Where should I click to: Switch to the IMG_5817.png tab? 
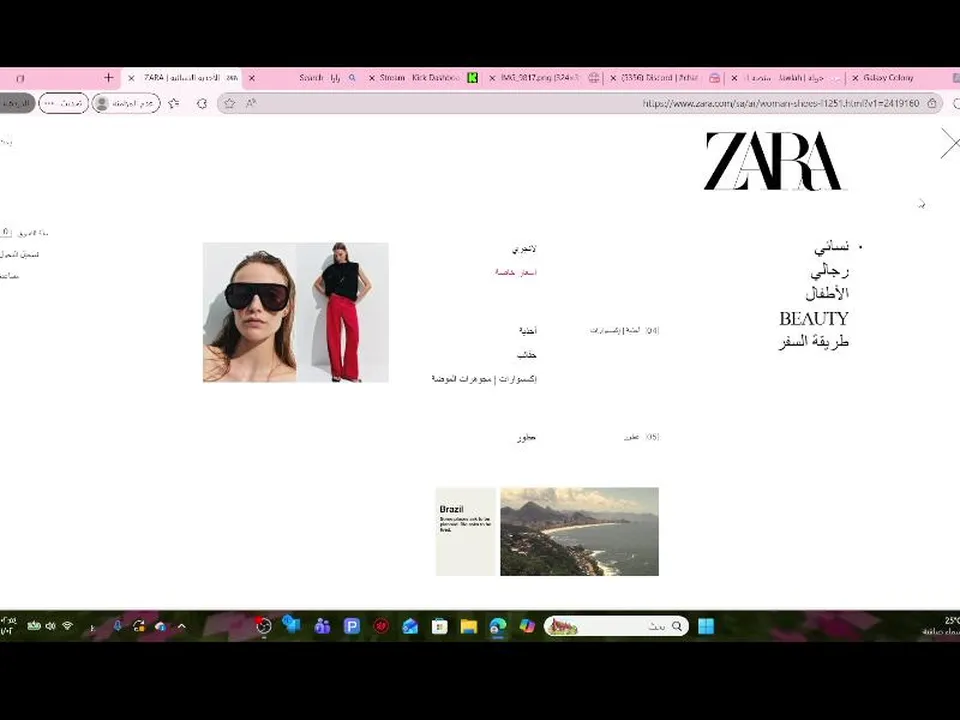(x=539, y=78)
